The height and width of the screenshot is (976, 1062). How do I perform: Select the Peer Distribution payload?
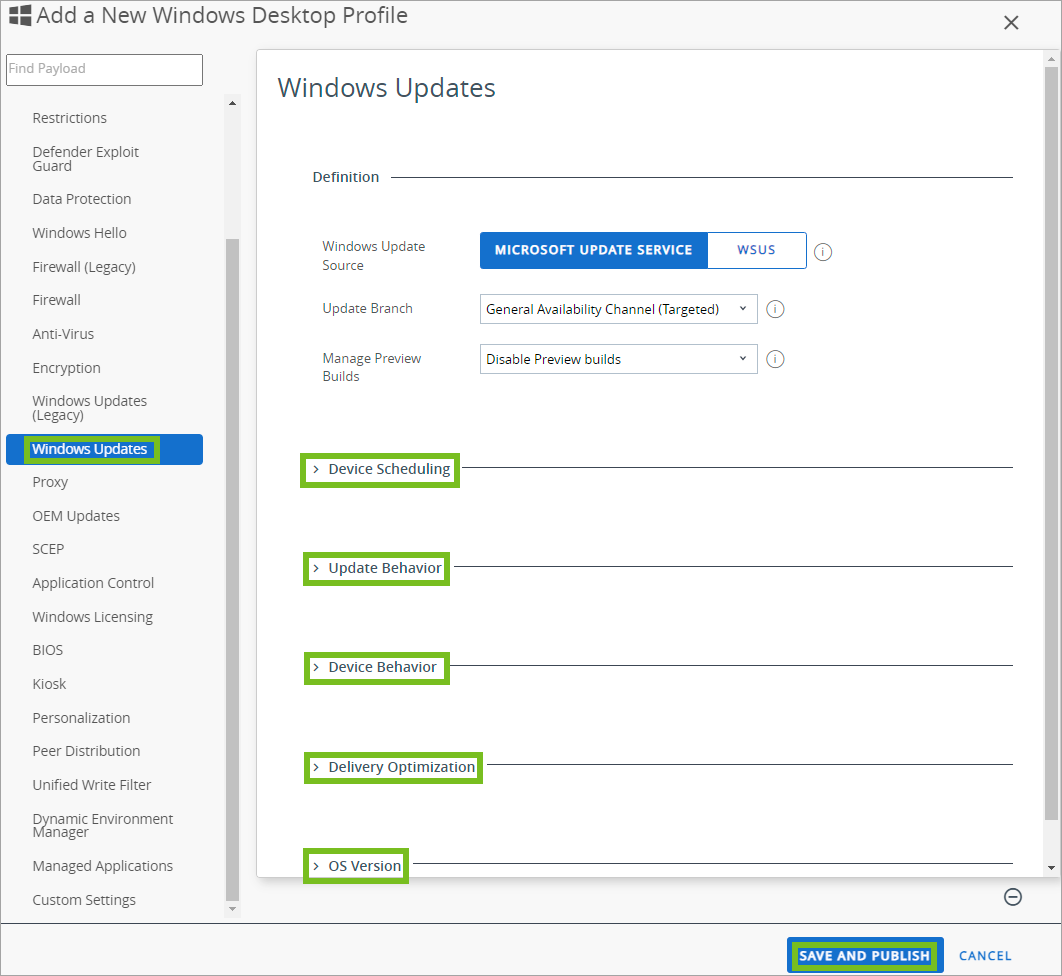click(86, 751)
